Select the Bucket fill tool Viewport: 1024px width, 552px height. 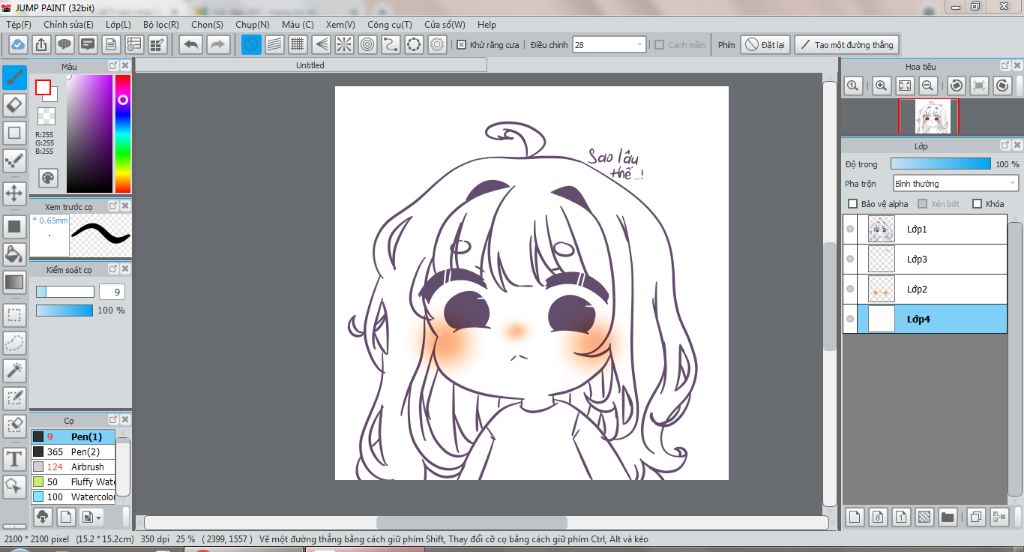(x=14, y=254)
